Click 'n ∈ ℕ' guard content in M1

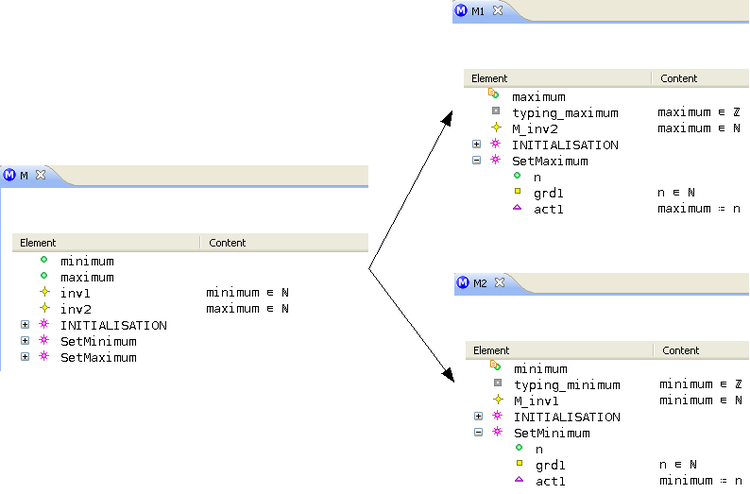[676, 193]
